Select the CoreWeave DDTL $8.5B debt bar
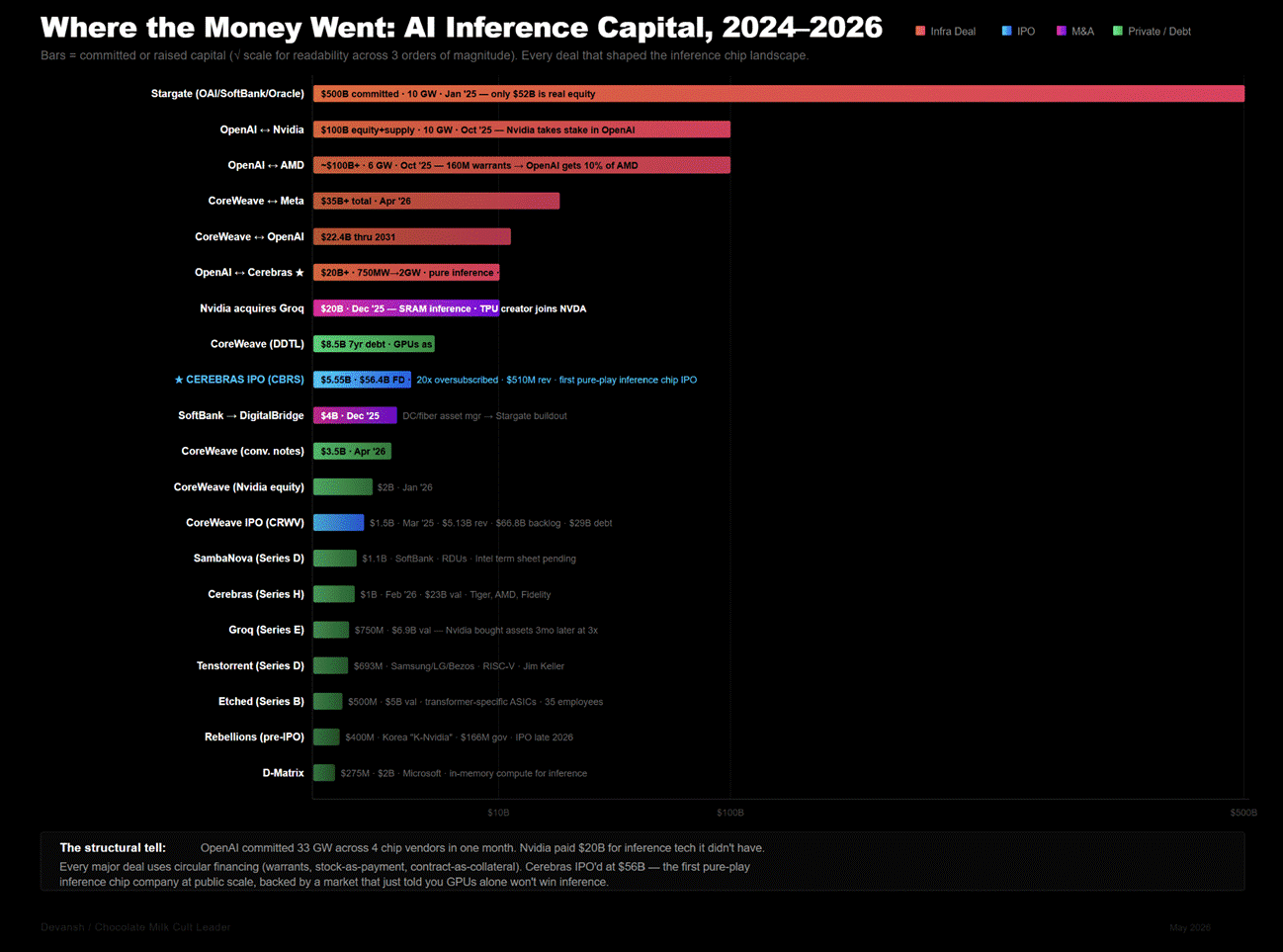 click(374, 344)
